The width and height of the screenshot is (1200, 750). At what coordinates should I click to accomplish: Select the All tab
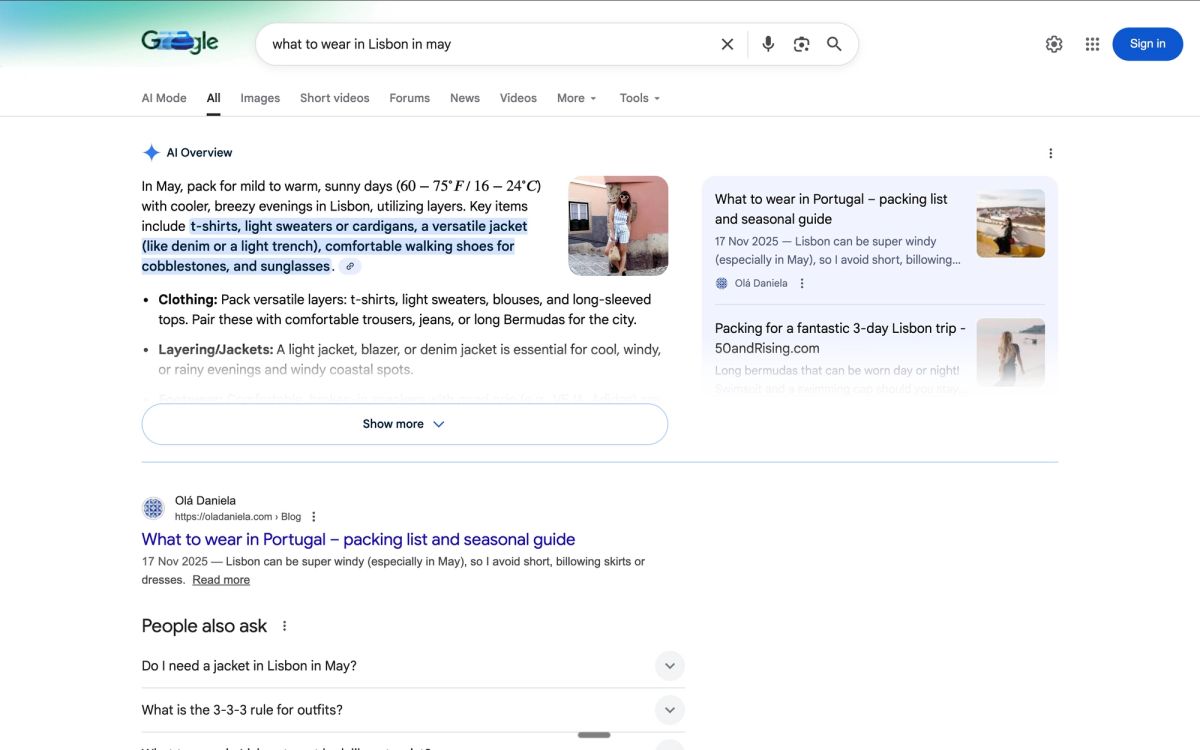pos(214,98)
